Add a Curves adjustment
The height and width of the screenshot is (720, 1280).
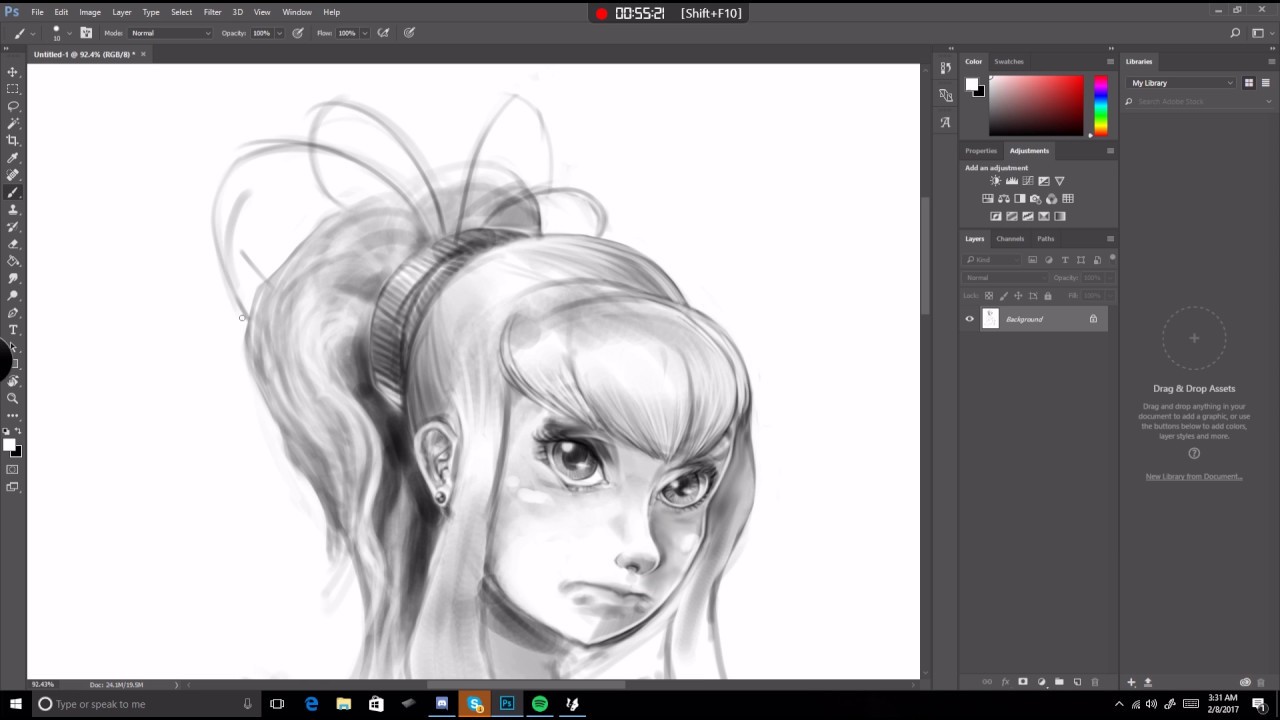pyautogui.click(x=1027, y=181)
